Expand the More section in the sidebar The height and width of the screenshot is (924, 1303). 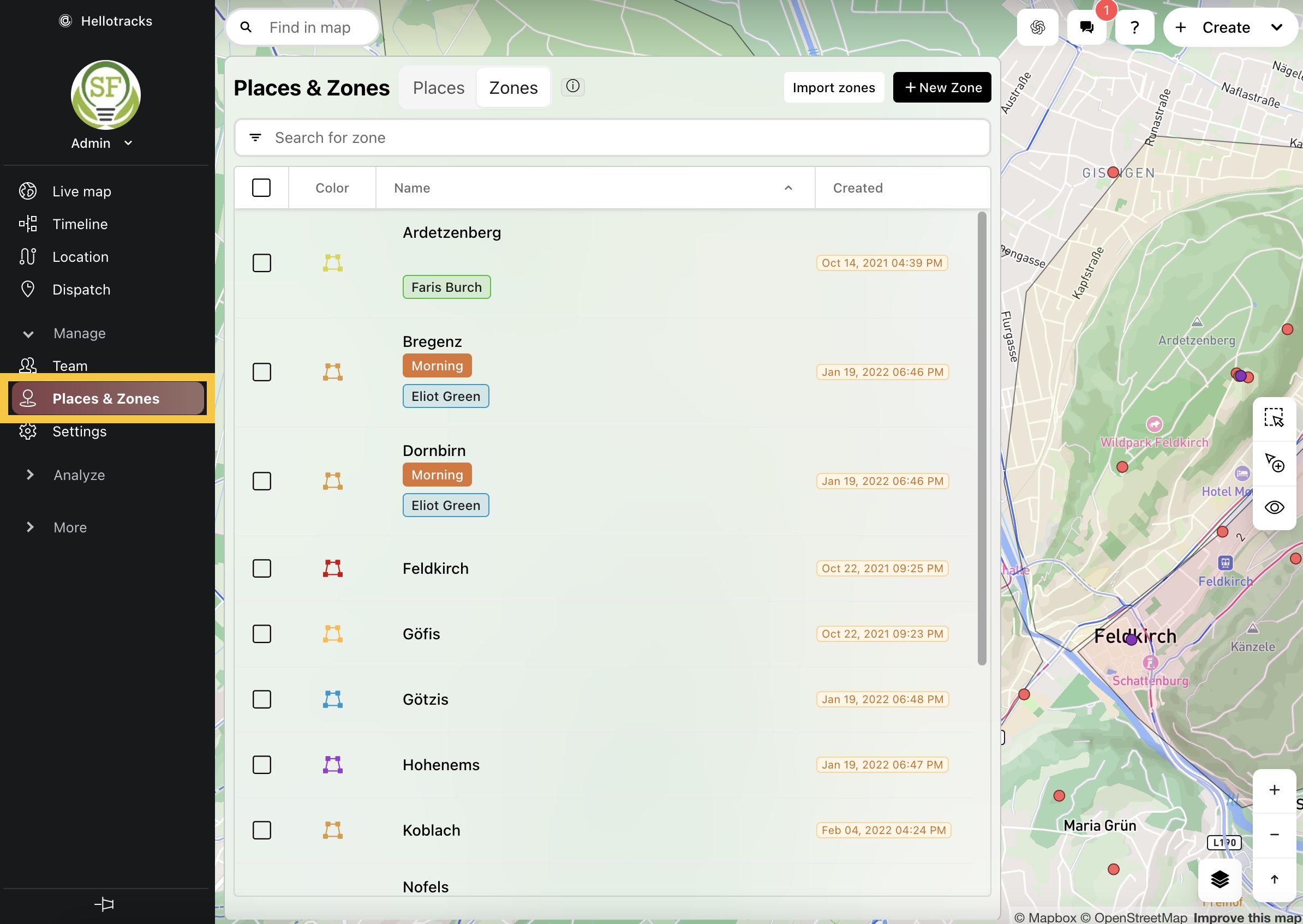pos(29,527)
